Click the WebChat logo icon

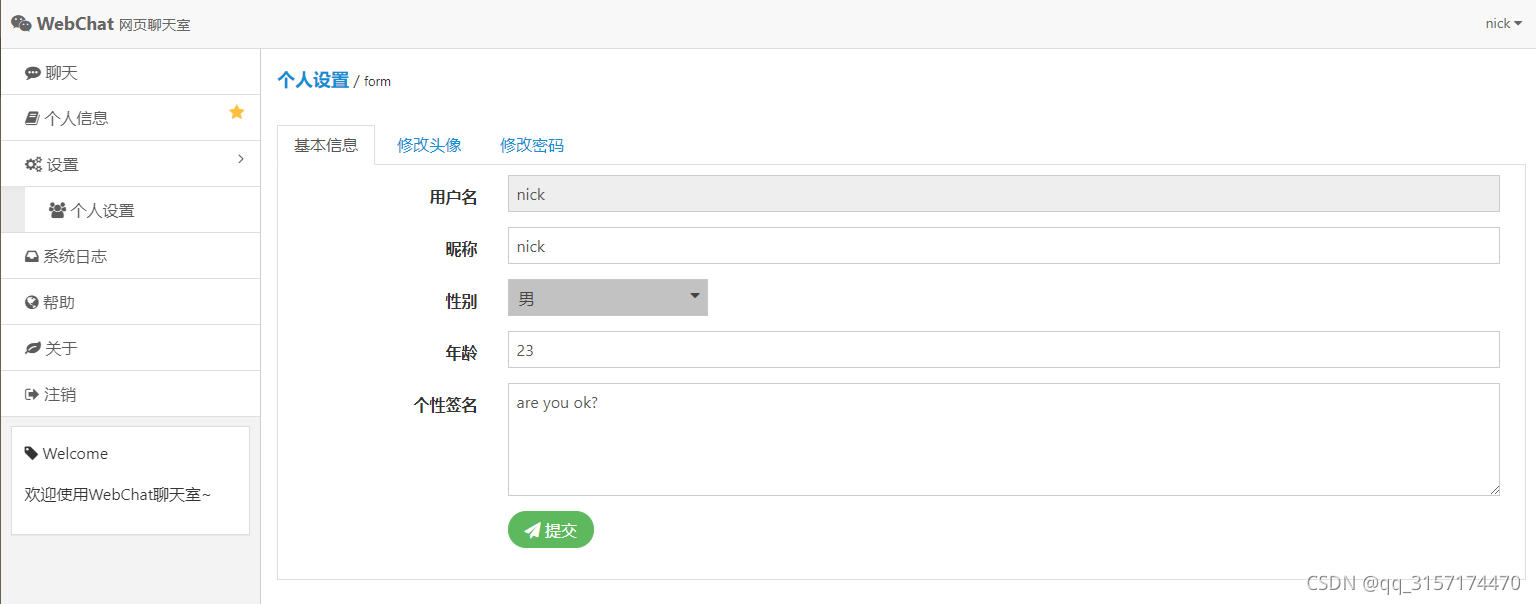pos(21,23)
